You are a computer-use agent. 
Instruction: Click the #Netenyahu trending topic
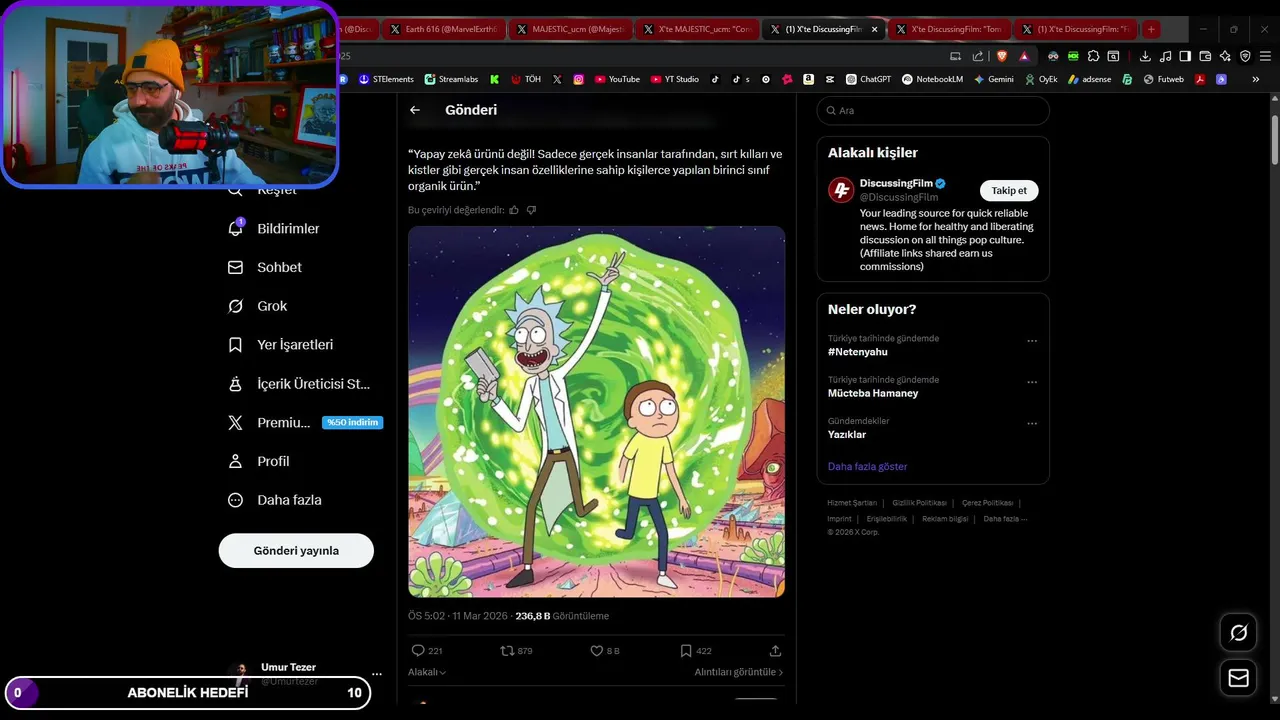[x=858, y=352]
